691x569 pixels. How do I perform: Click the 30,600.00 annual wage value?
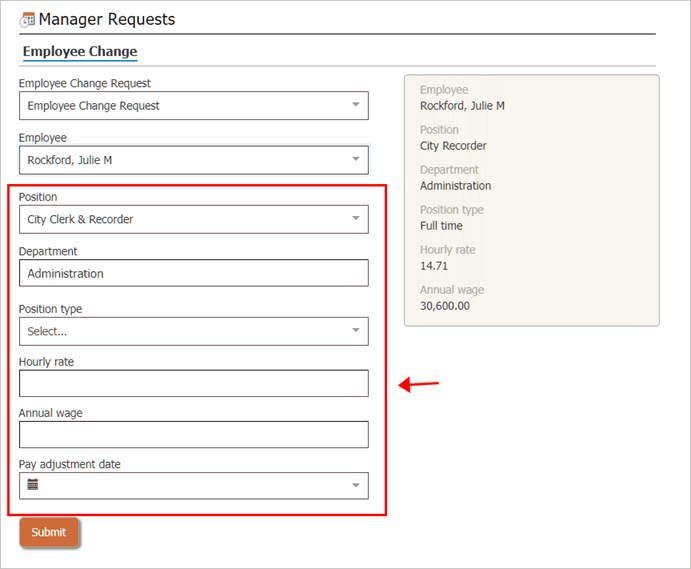444,306
